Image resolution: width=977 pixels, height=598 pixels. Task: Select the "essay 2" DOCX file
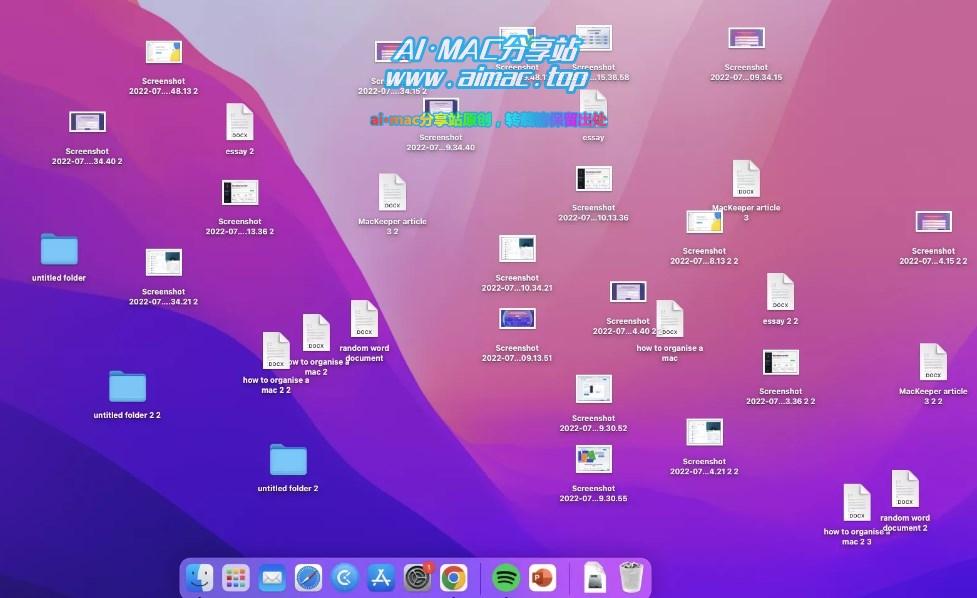pyautogui.click(x=240, y=122)
